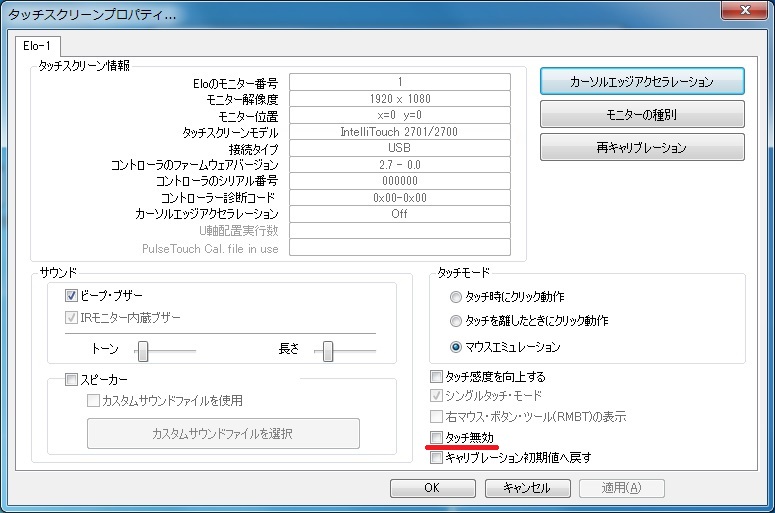
Task: Uncheck the ビープ・ブザー checkbox
Action: point(71,296)
